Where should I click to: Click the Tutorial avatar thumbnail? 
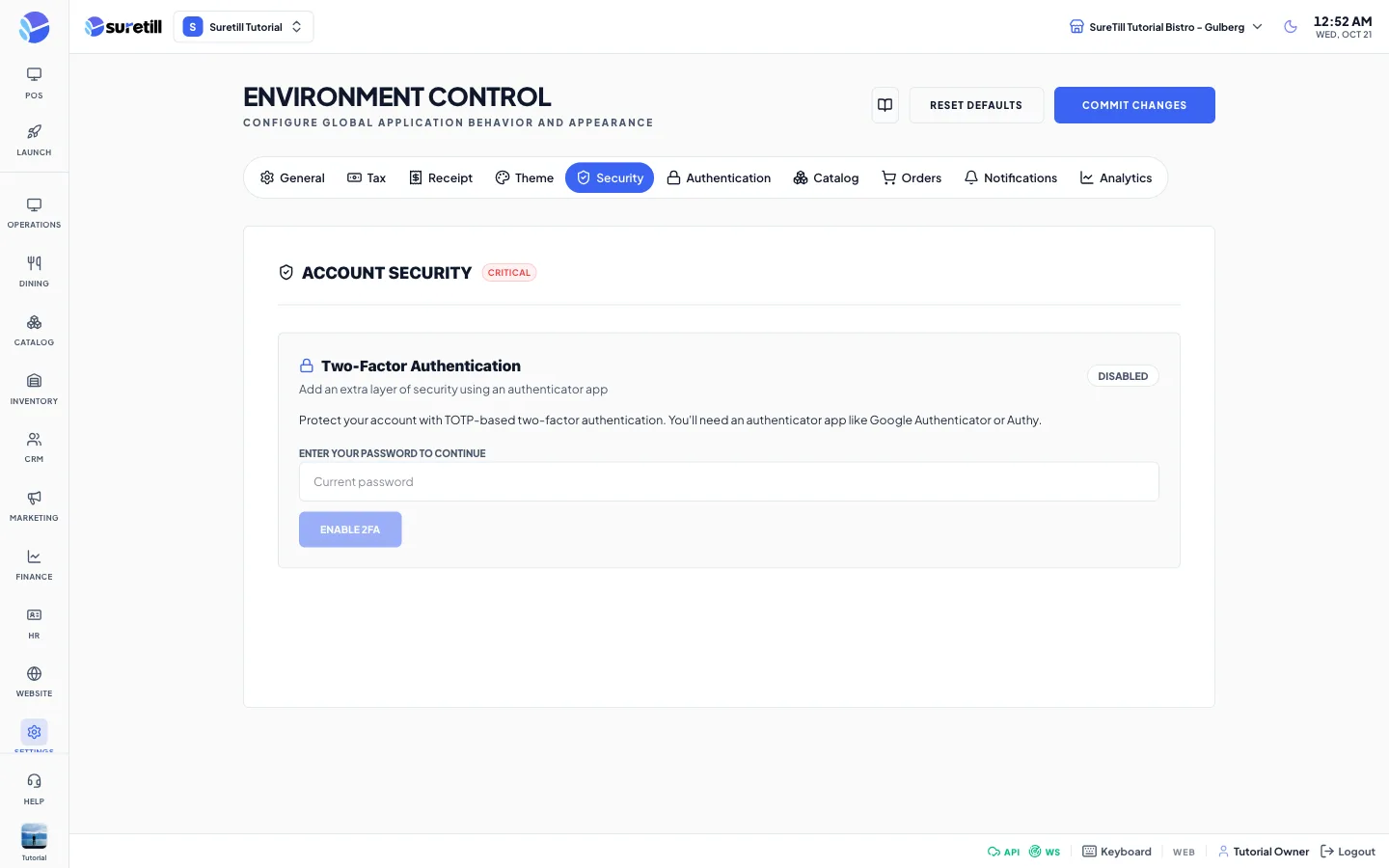[34, 836]
